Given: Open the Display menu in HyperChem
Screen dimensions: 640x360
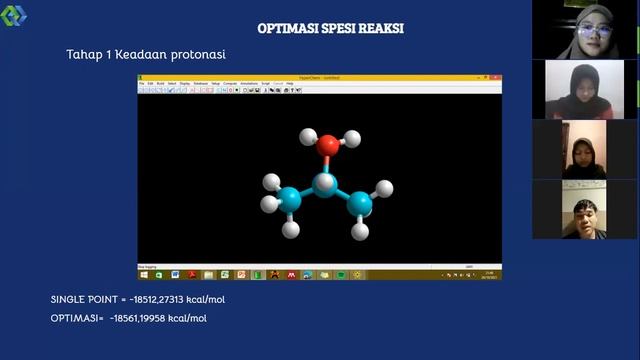Looking at the screenshot, I should click(185, 84).
